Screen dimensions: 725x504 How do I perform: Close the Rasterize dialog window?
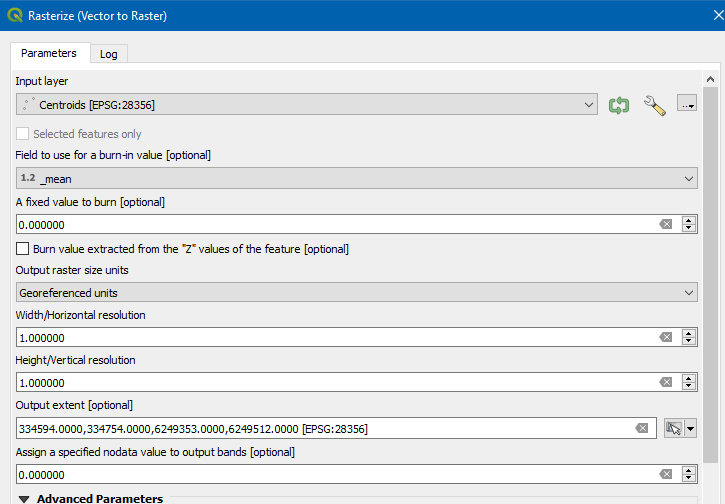click(719, 15)
